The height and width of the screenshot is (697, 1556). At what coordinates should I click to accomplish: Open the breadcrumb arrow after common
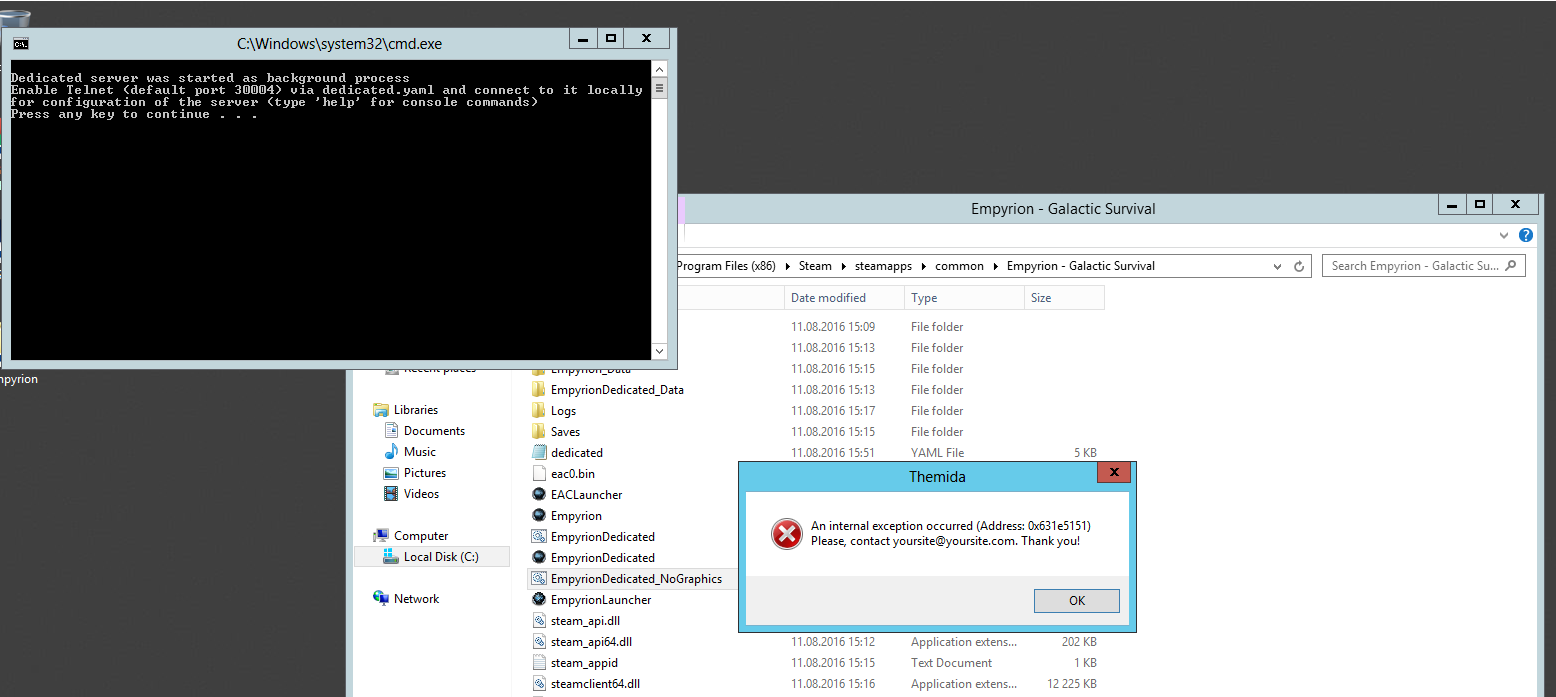point(995,267)
